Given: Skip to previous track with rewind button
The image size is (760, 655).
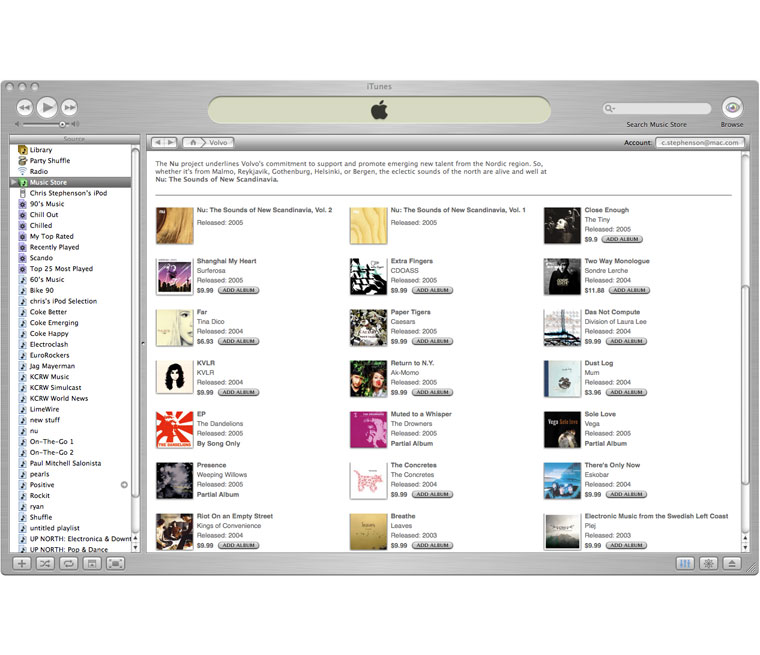Looking at the screenshot, I should pos(25,108).
